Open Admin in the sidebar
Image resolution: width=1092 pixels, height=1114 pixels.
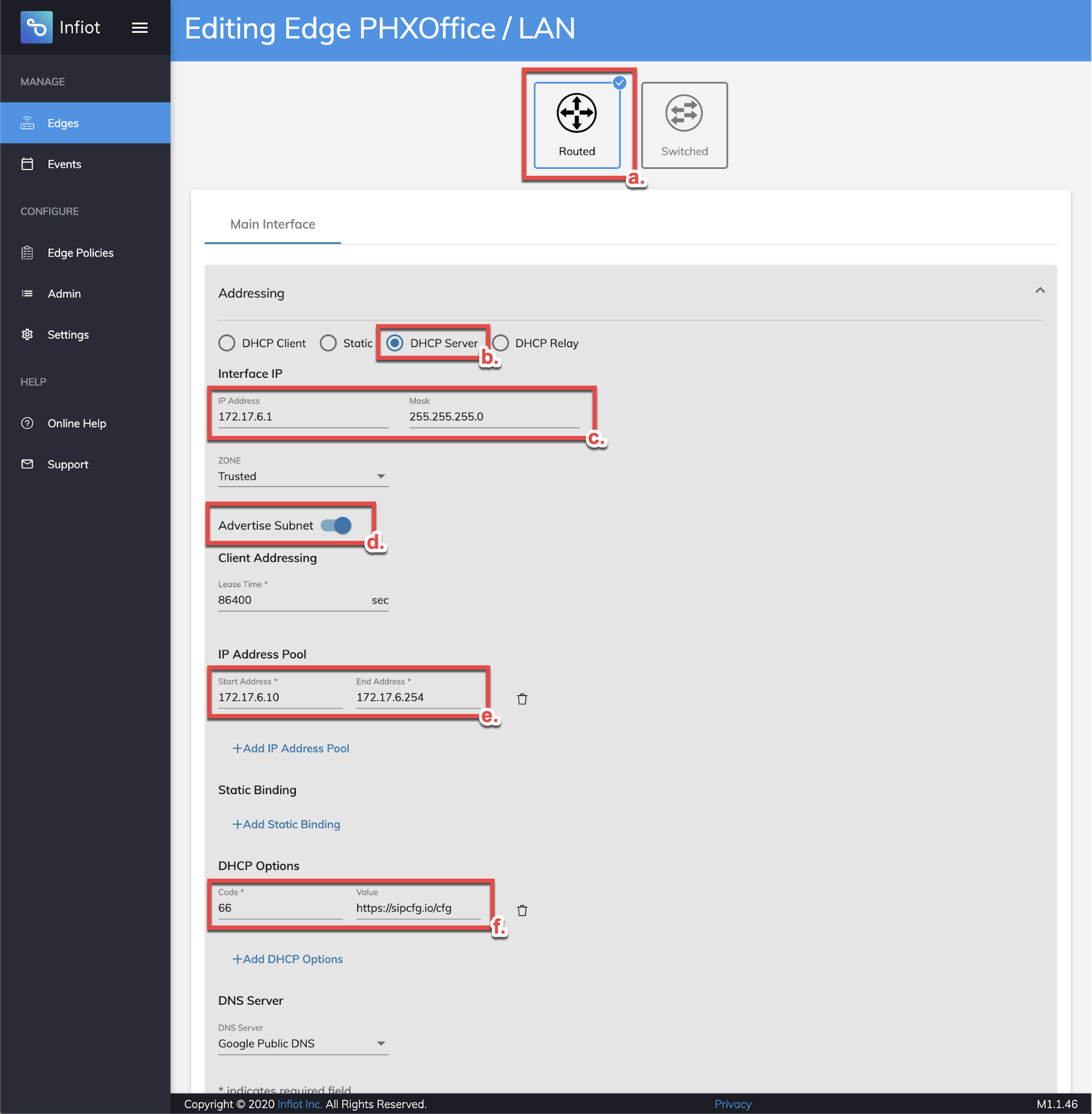point(85,294)
